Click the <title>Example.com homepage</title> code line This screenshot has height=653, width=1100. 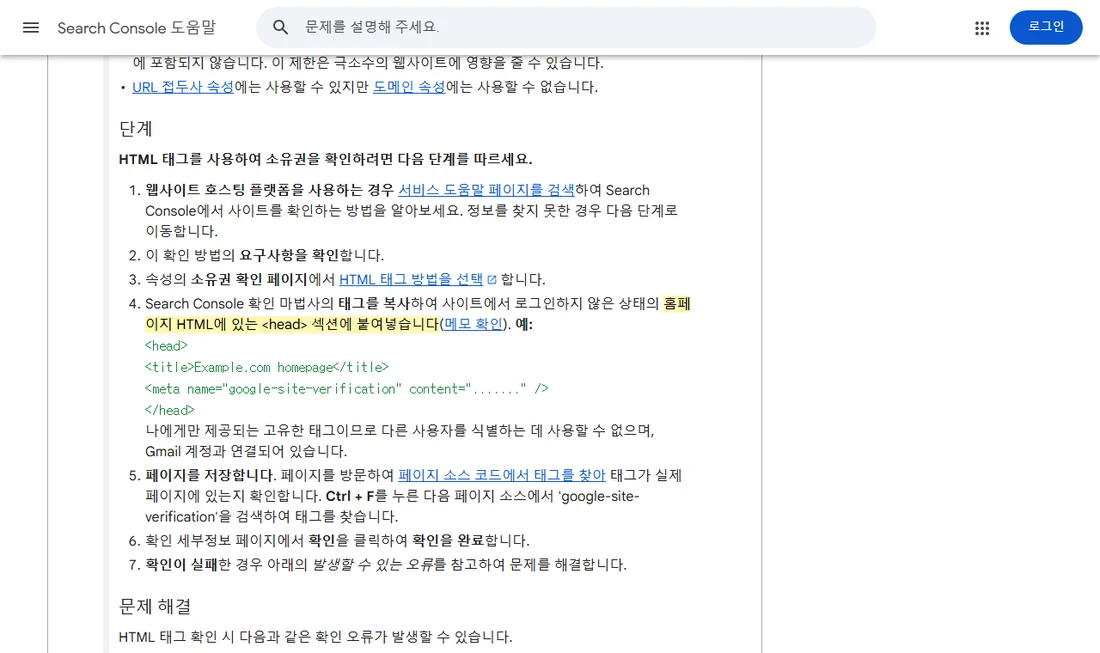point(267,367)
